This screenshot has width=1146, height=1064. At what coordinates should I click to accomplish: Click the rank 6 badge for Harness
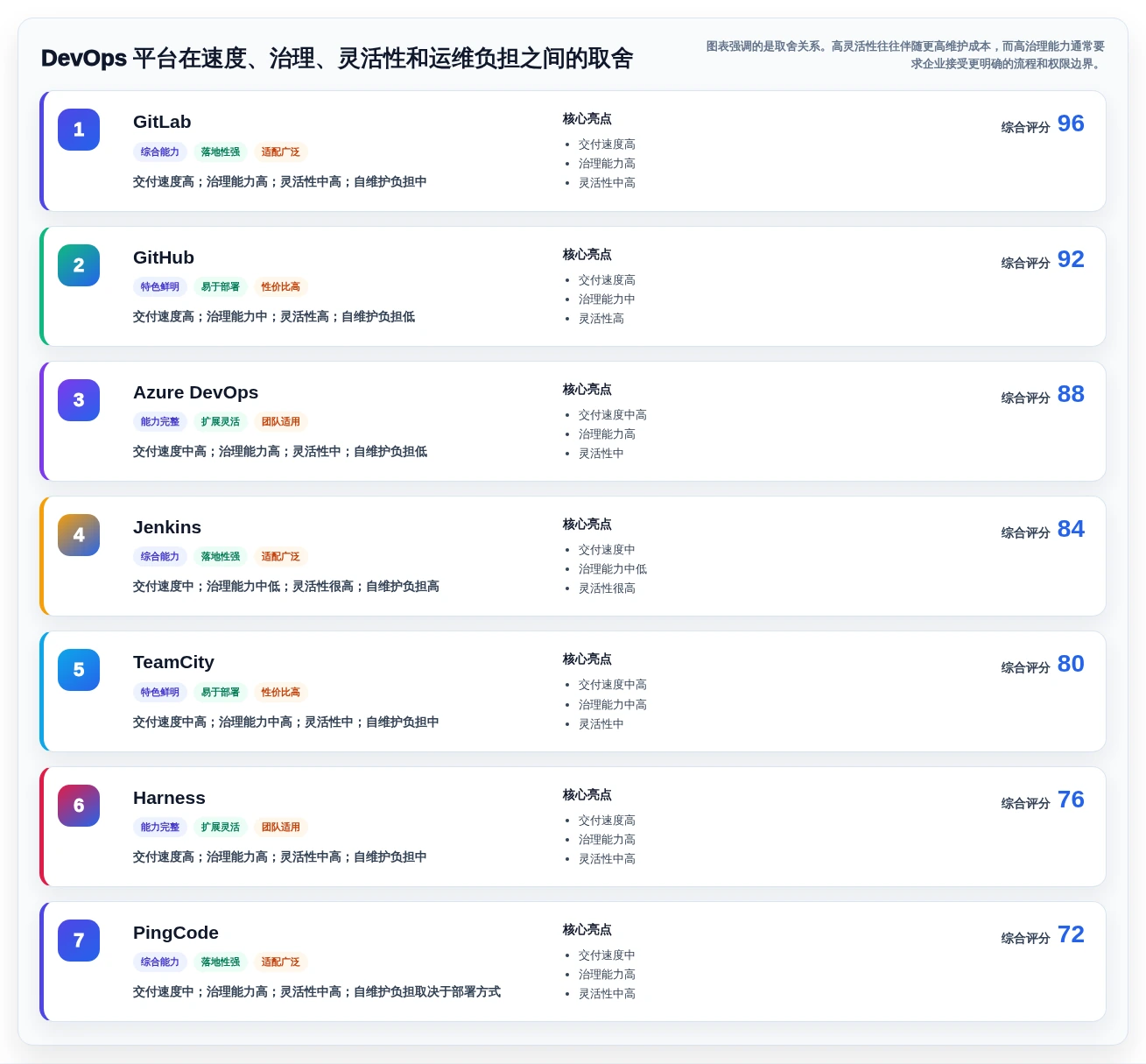pyautogui.click(x=79, y=806)
